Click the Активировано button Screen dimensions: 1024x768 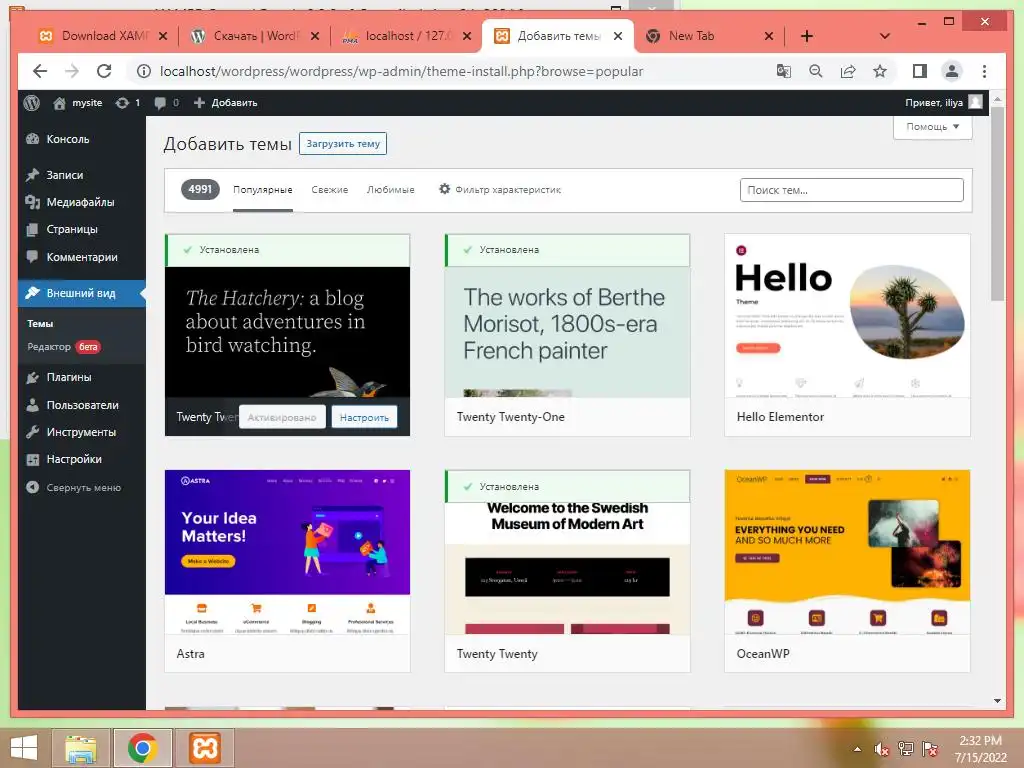(x=282, y=417)
